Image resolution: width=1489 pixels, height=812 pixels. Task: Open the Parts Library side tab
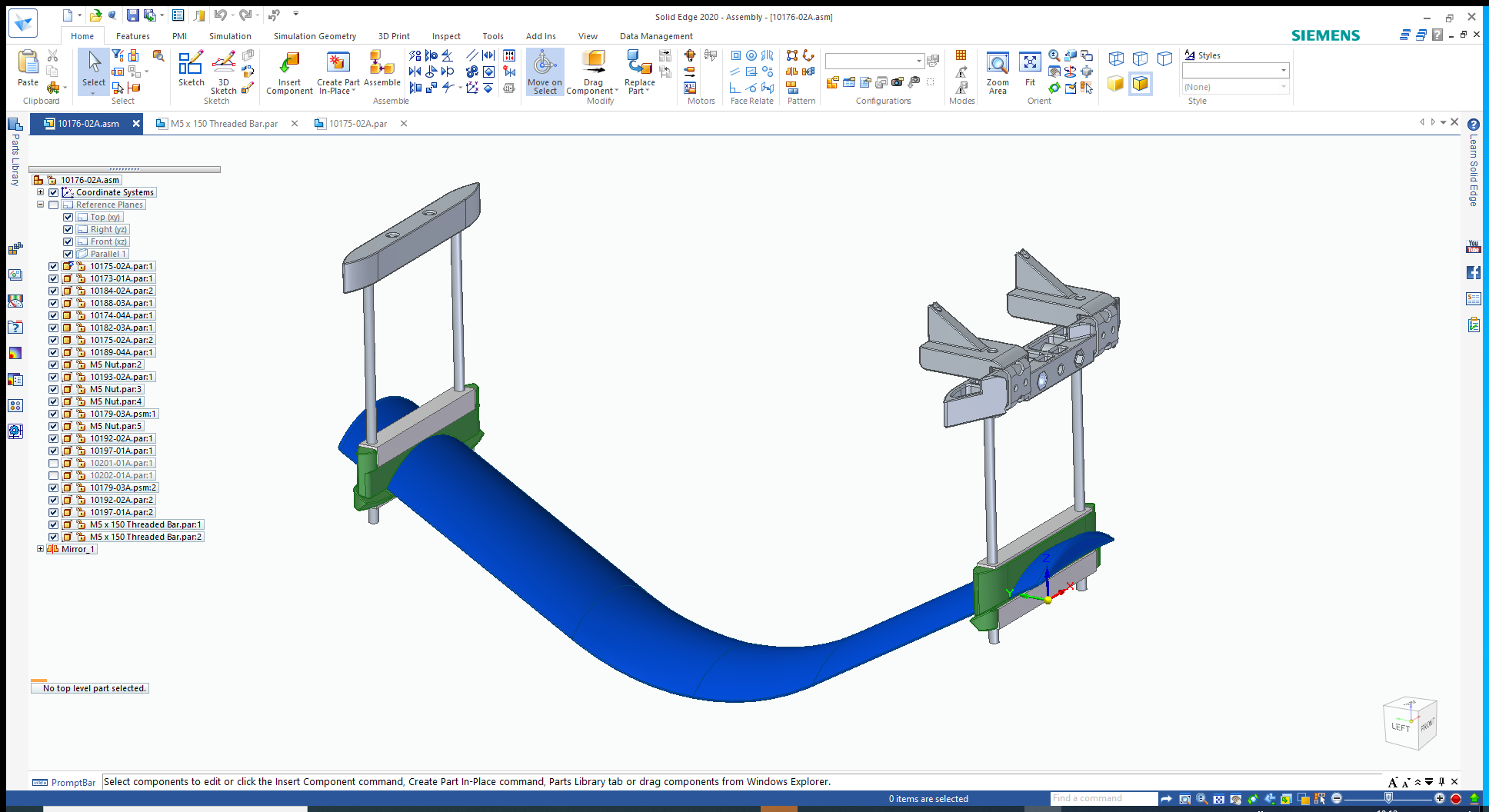15,154
